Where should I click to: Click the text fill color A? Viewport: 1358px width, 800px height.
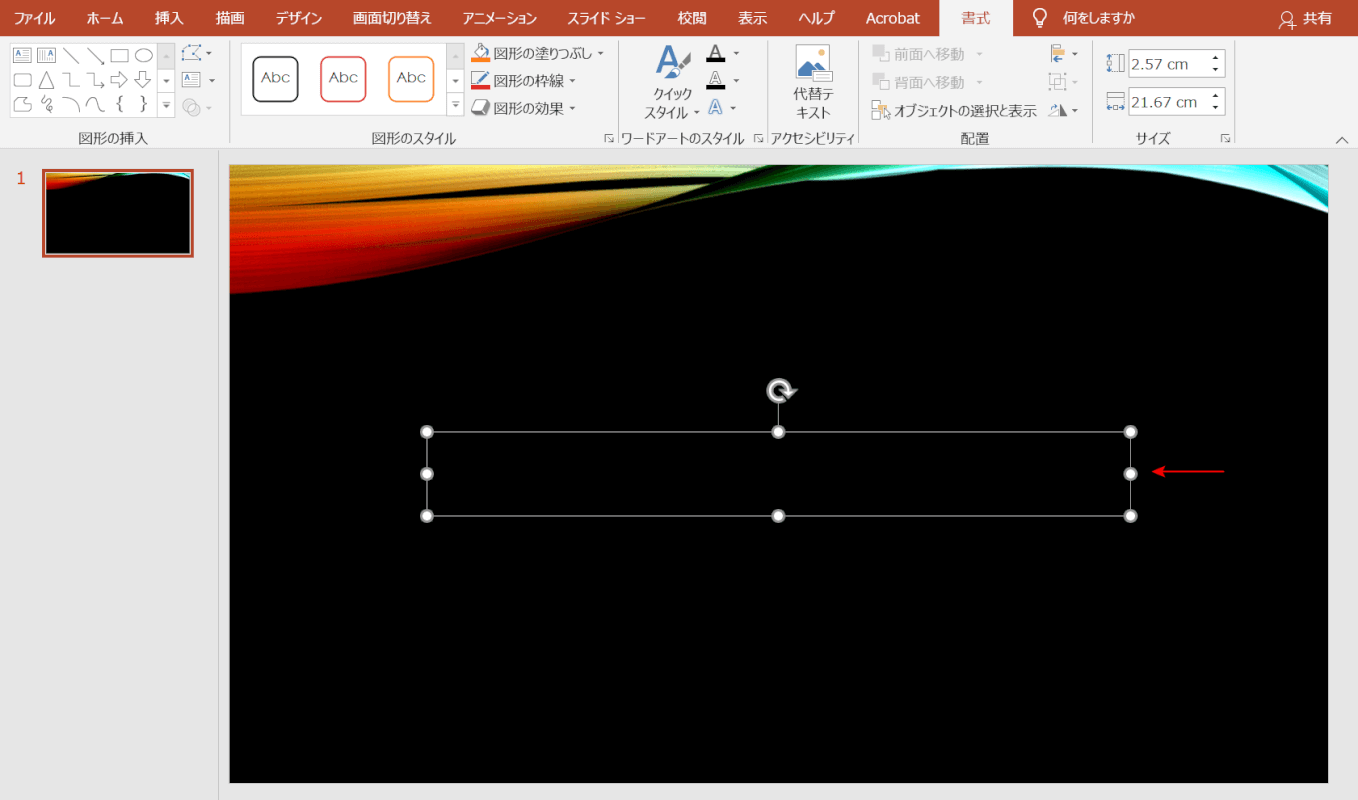tap(715, 53)
